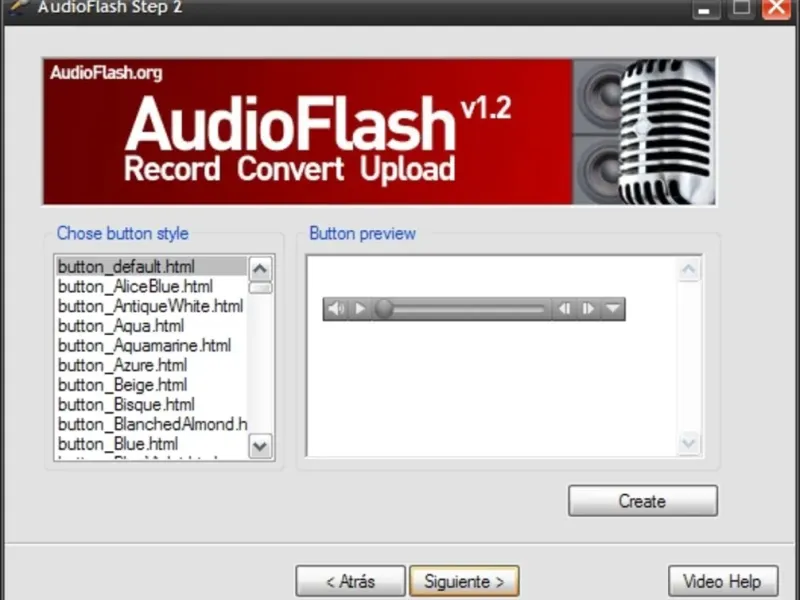
Task: Click the style list scrollbar thumb
Action: tap(260, 288)
